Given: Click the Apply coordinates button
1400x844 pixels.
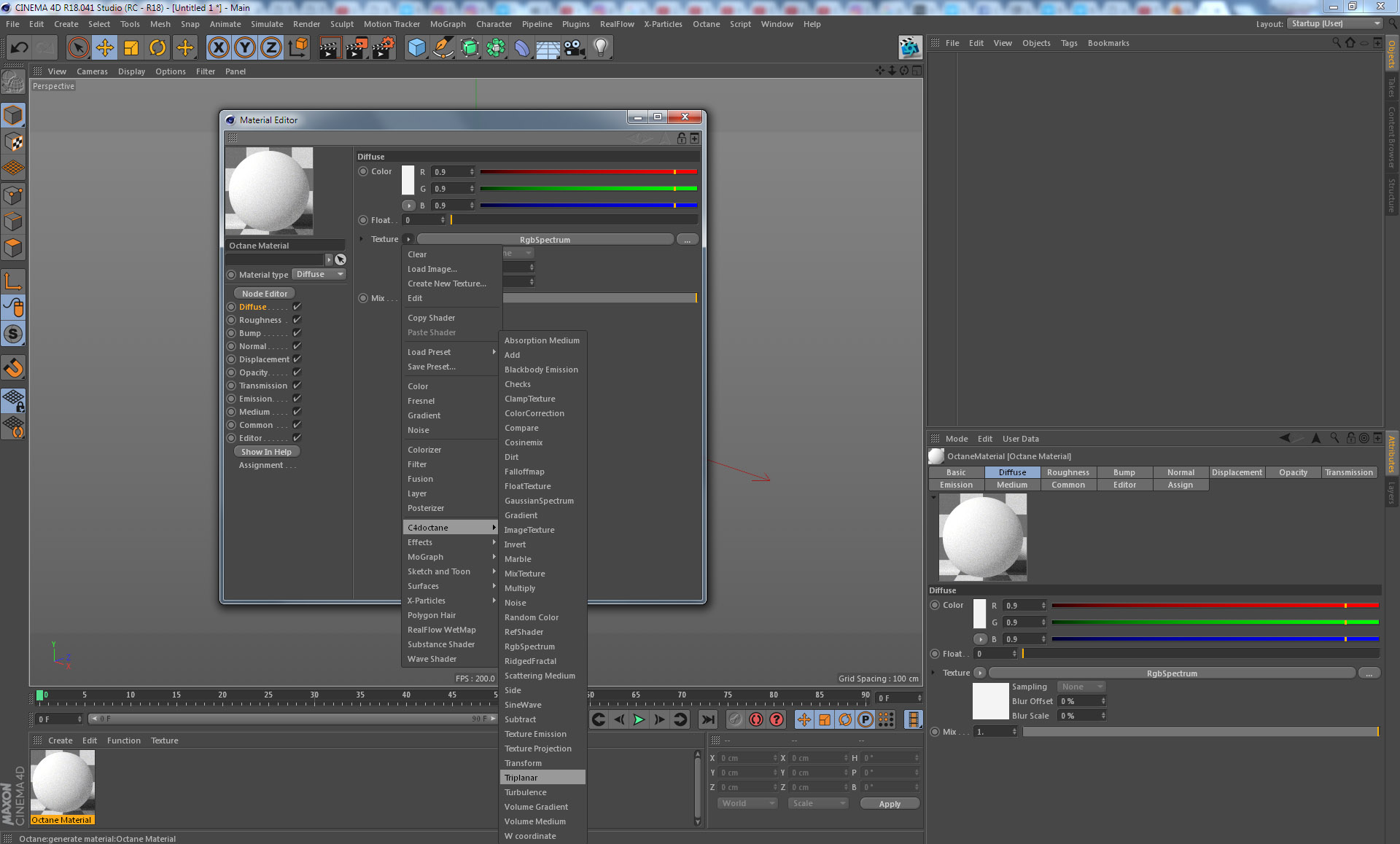Looking at the screenshot, I should (889, 803).
